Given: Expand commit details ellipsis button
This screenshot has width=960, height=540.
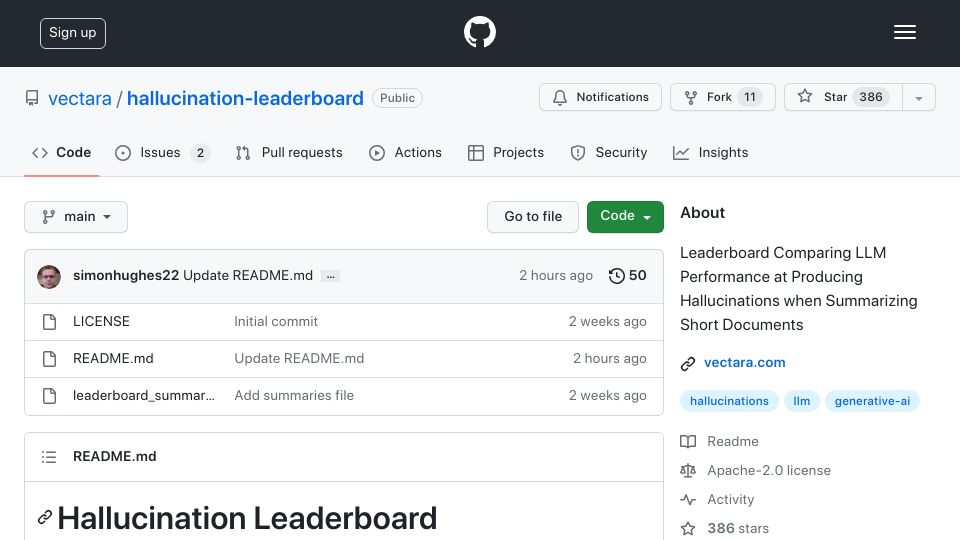Looking at the screenshot, I should 331,277.
